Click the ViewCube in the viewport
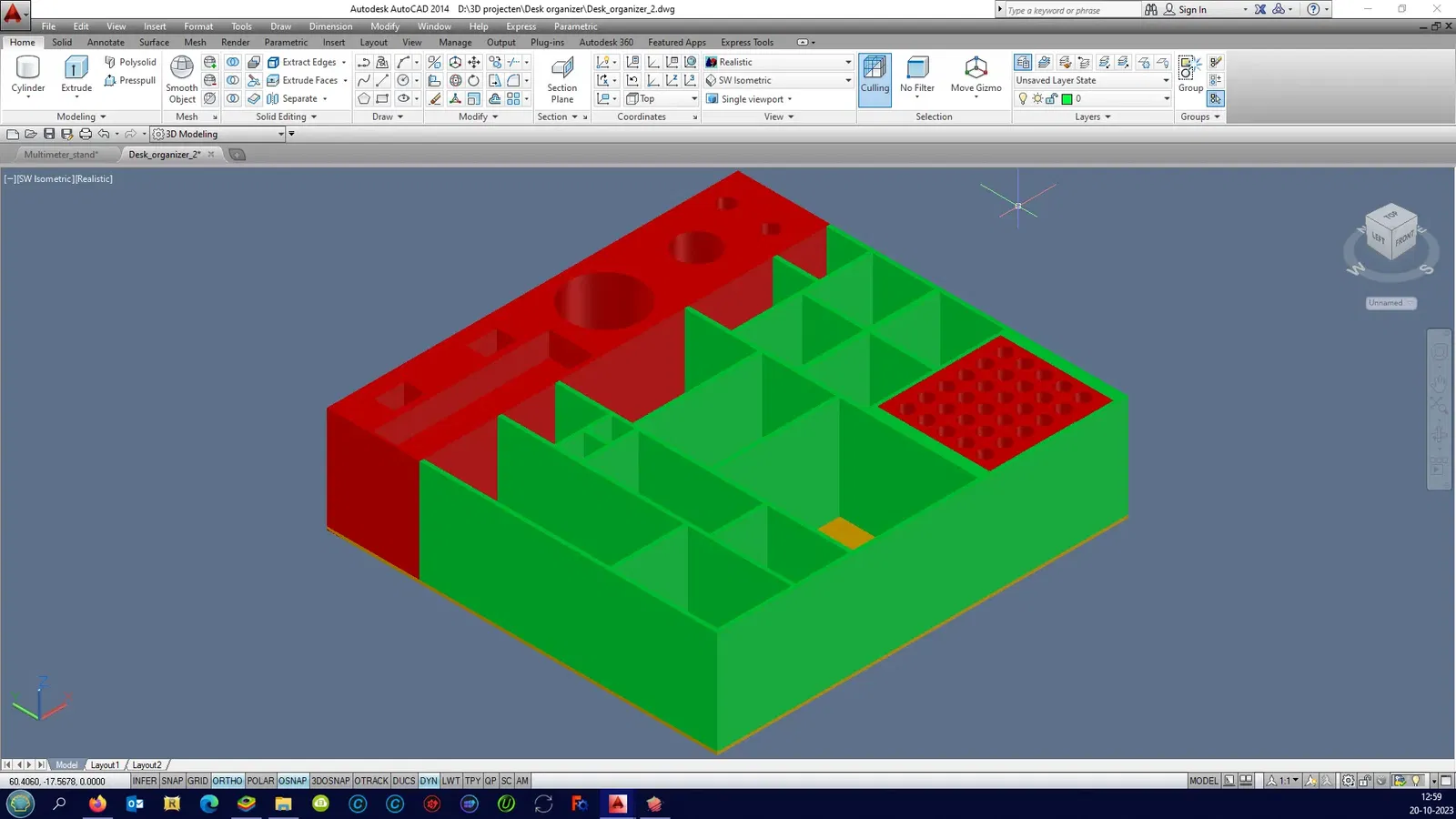1456x819 pixels. tap(1391, 233)
